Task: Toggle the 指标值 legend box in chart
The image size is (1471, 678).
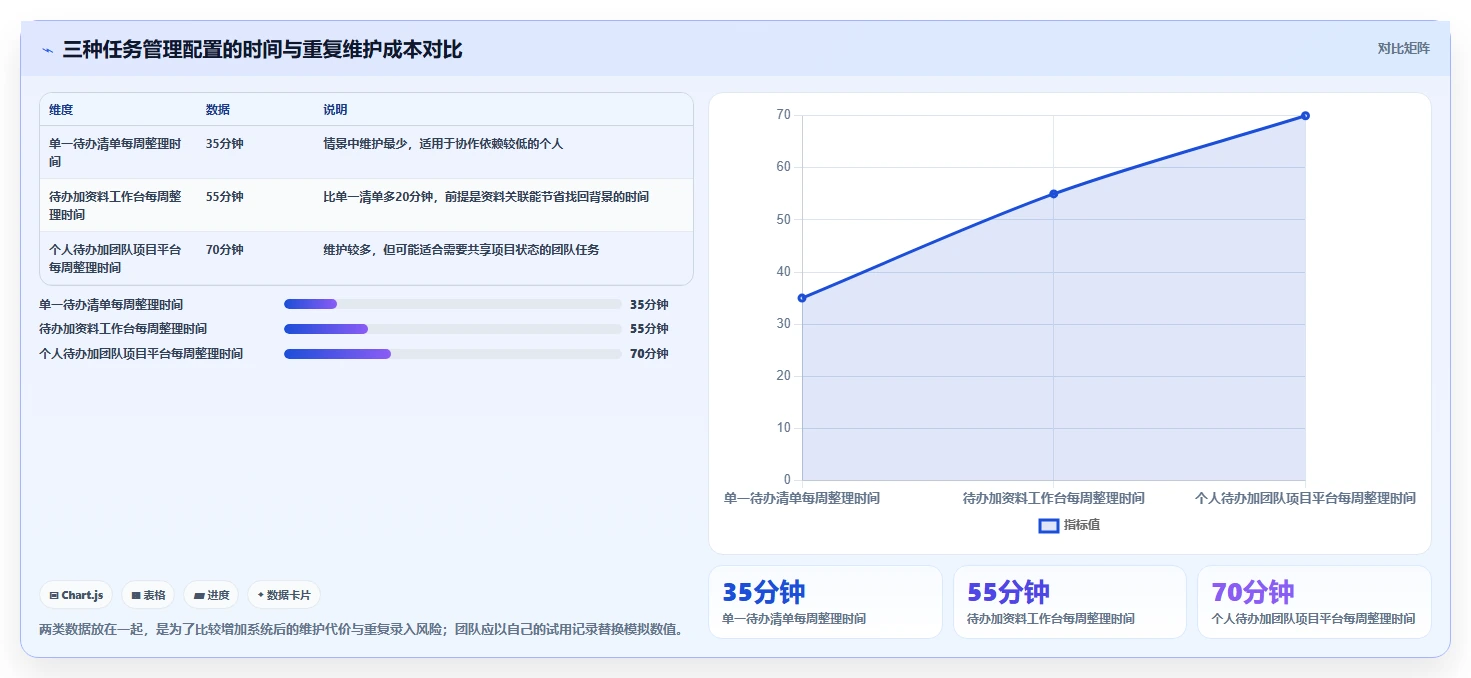Action: (1048, 525)
